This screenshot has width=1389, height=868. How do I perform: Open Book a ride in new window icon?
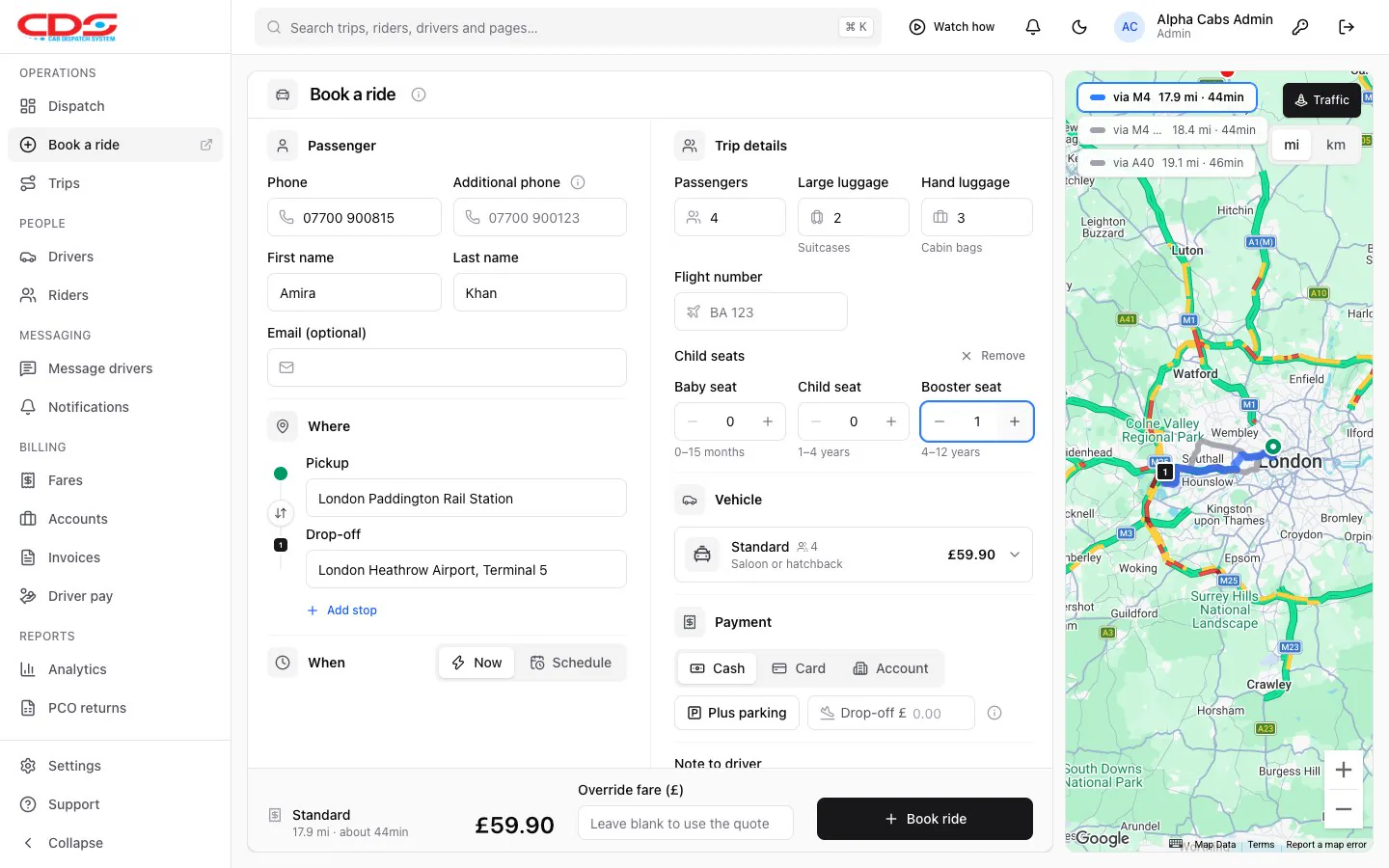206,145
